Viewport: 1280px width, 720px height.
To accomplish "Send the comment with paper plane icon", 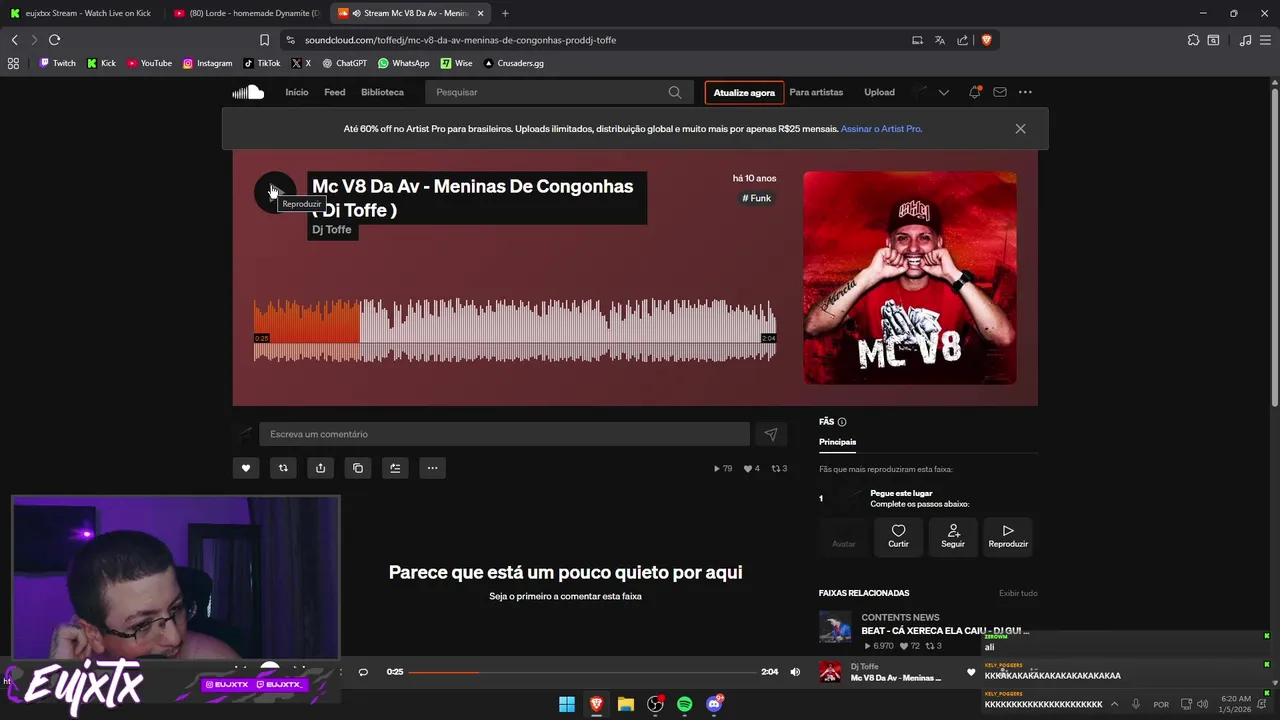I will coord(771,434).
